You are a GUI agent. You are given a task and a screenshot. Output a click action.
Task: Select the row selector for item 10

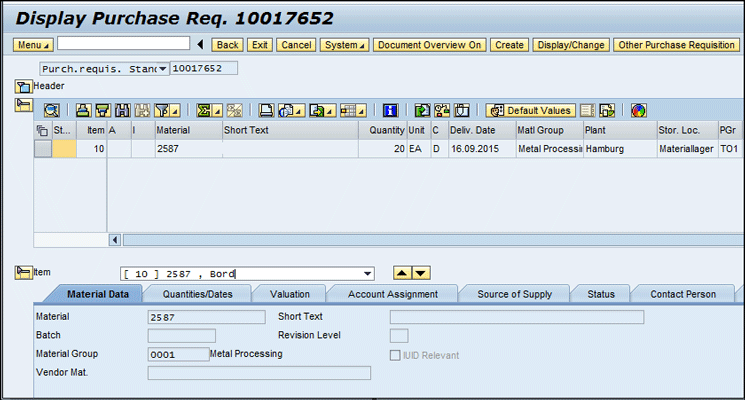(x=43, y=149)
